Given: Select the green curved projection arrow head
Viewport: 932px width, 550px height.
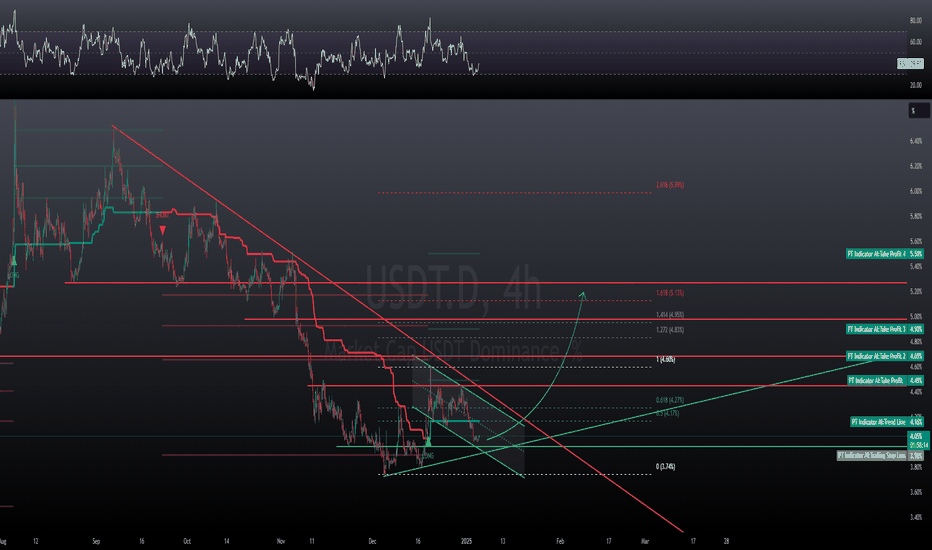Looking at the screenshot, I should [x=583, y=294].
